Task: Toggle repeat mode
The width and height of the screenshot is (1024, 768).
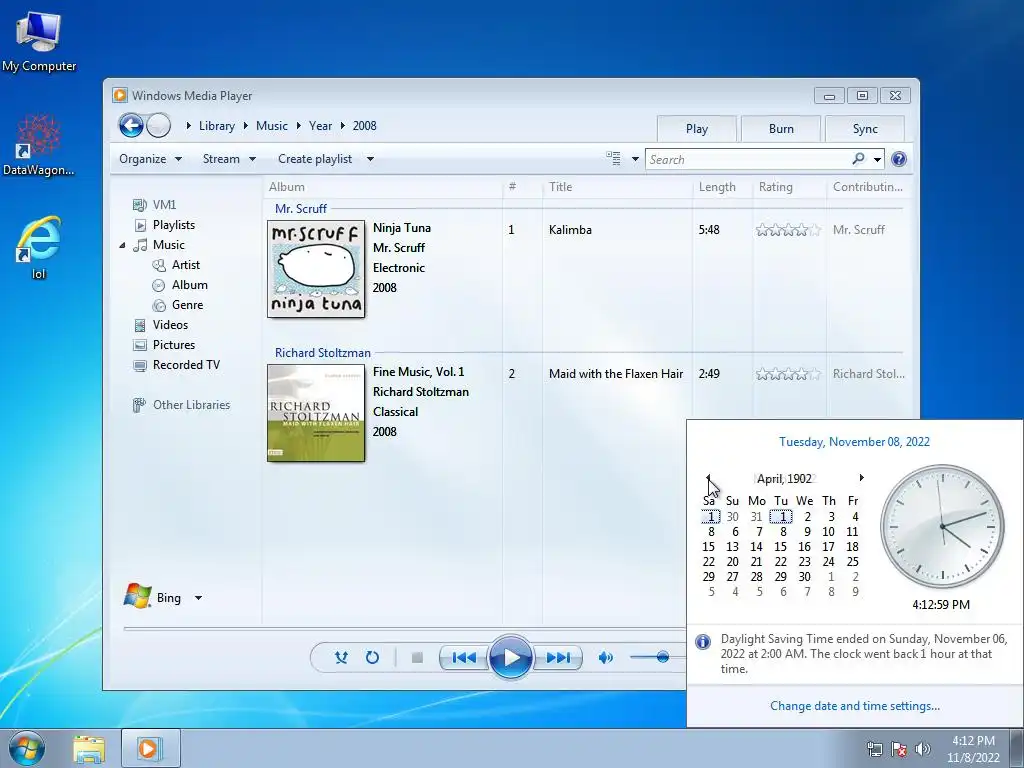Action: (x=372, y=657)
